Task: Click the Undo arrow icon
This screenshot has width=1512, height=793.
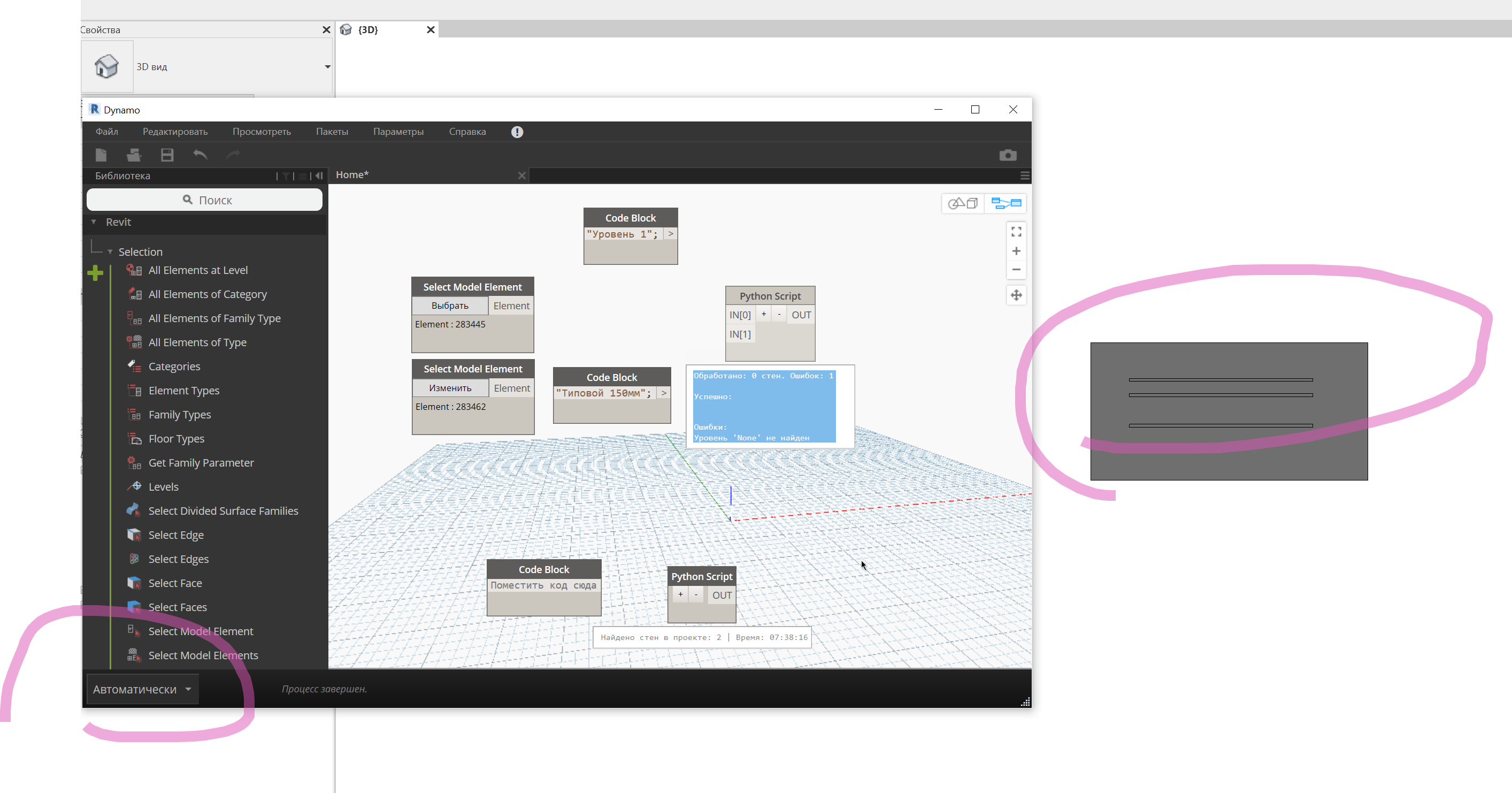Action: pyautogui.click(x=200, y=155)
